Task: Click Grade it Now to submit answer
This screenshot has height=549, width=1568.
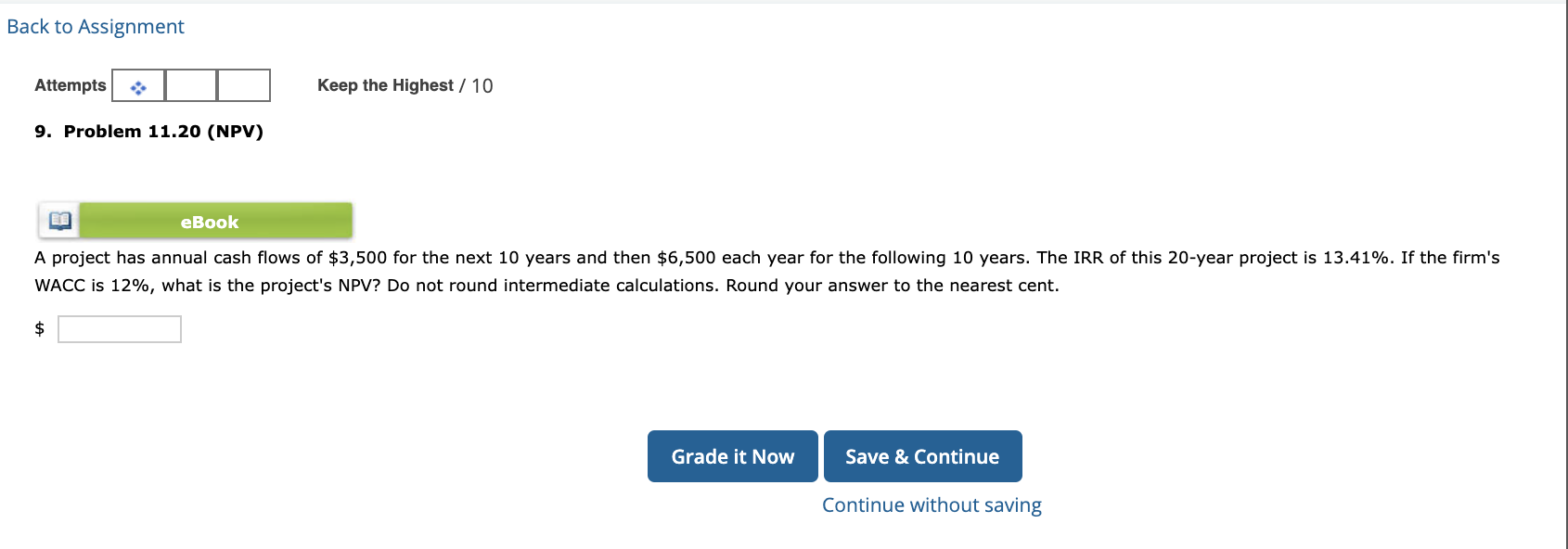Action: (x=732, y=456)
